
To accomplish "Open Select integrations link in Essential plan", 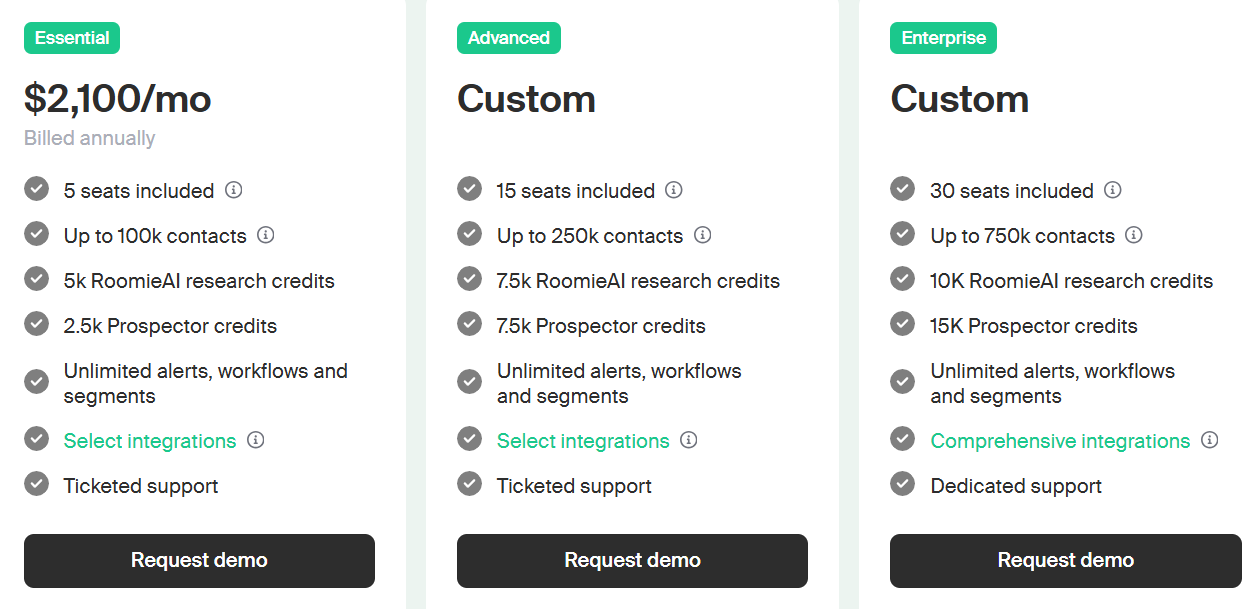I will 150,441.
